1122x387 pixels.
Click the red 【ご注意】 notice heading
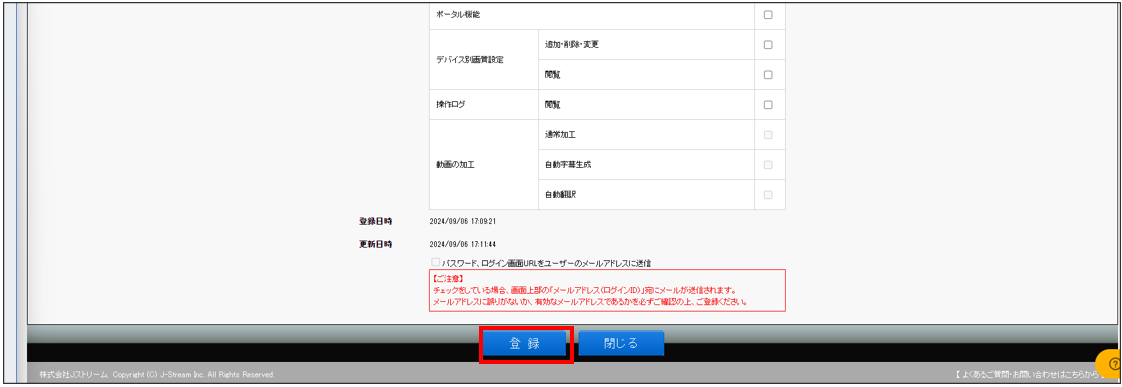[x=449, y=279]
